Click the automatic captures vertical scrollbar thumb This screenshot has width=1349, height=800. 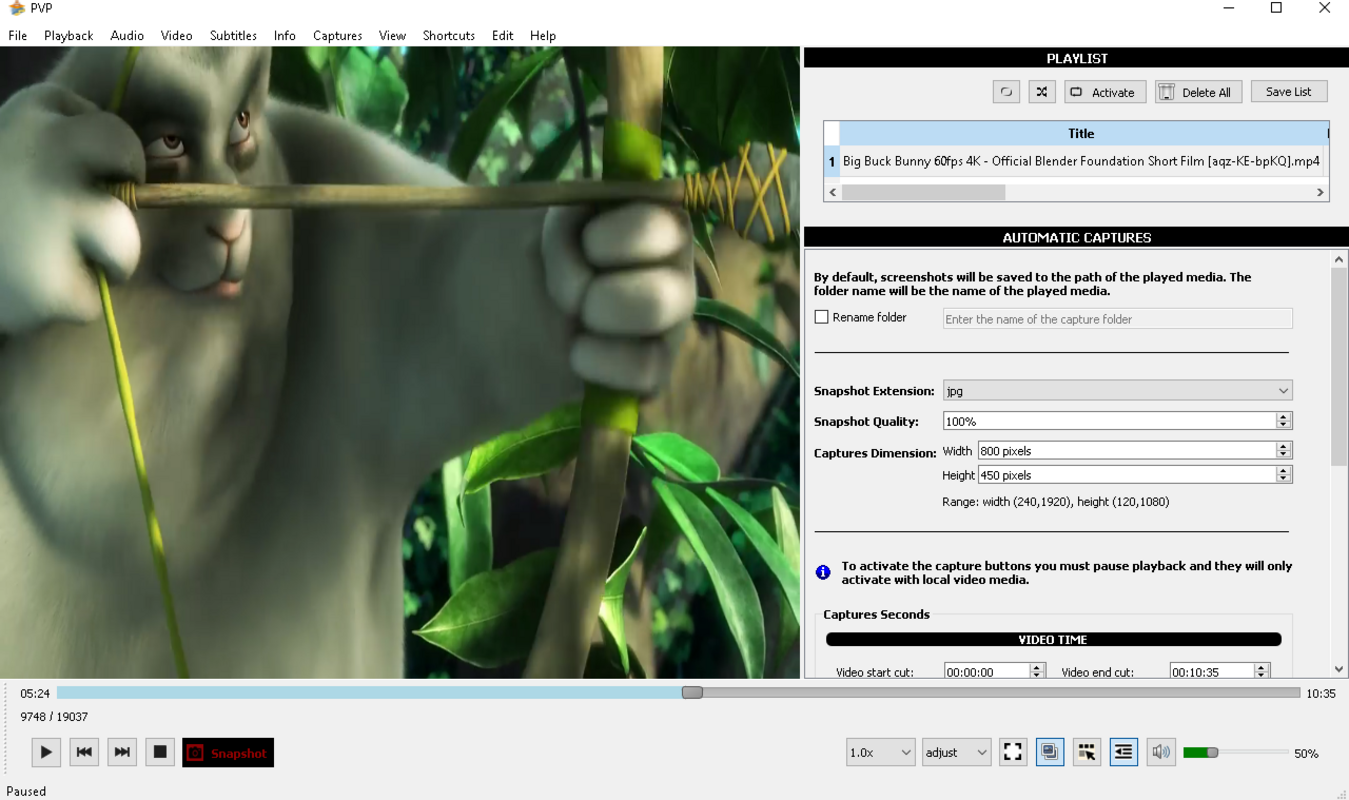click(1339, 367)
